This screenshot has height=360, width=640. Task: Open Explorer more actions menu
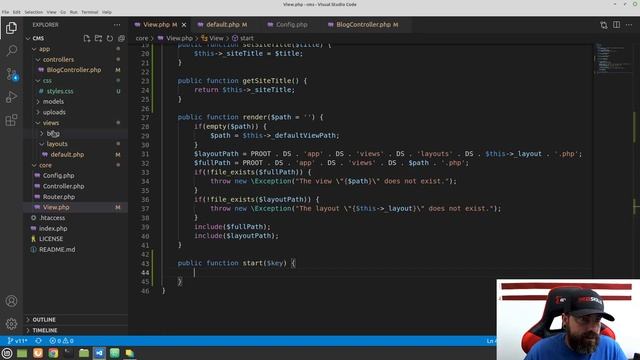[x=117, y=25]
